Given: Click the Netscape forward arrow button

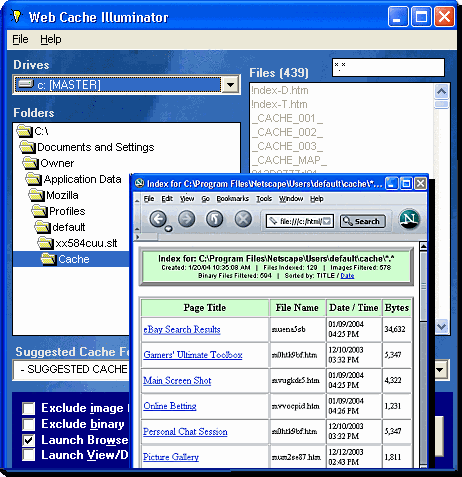Looking at the screenshot, I should [x=186, y=219].
